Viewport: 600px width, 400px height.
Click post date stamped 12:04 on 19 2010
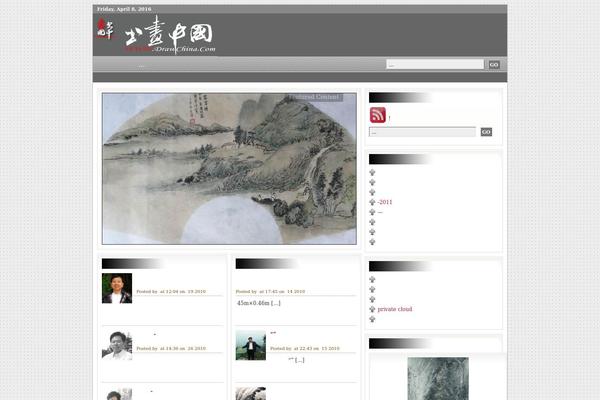pos(171,292)
